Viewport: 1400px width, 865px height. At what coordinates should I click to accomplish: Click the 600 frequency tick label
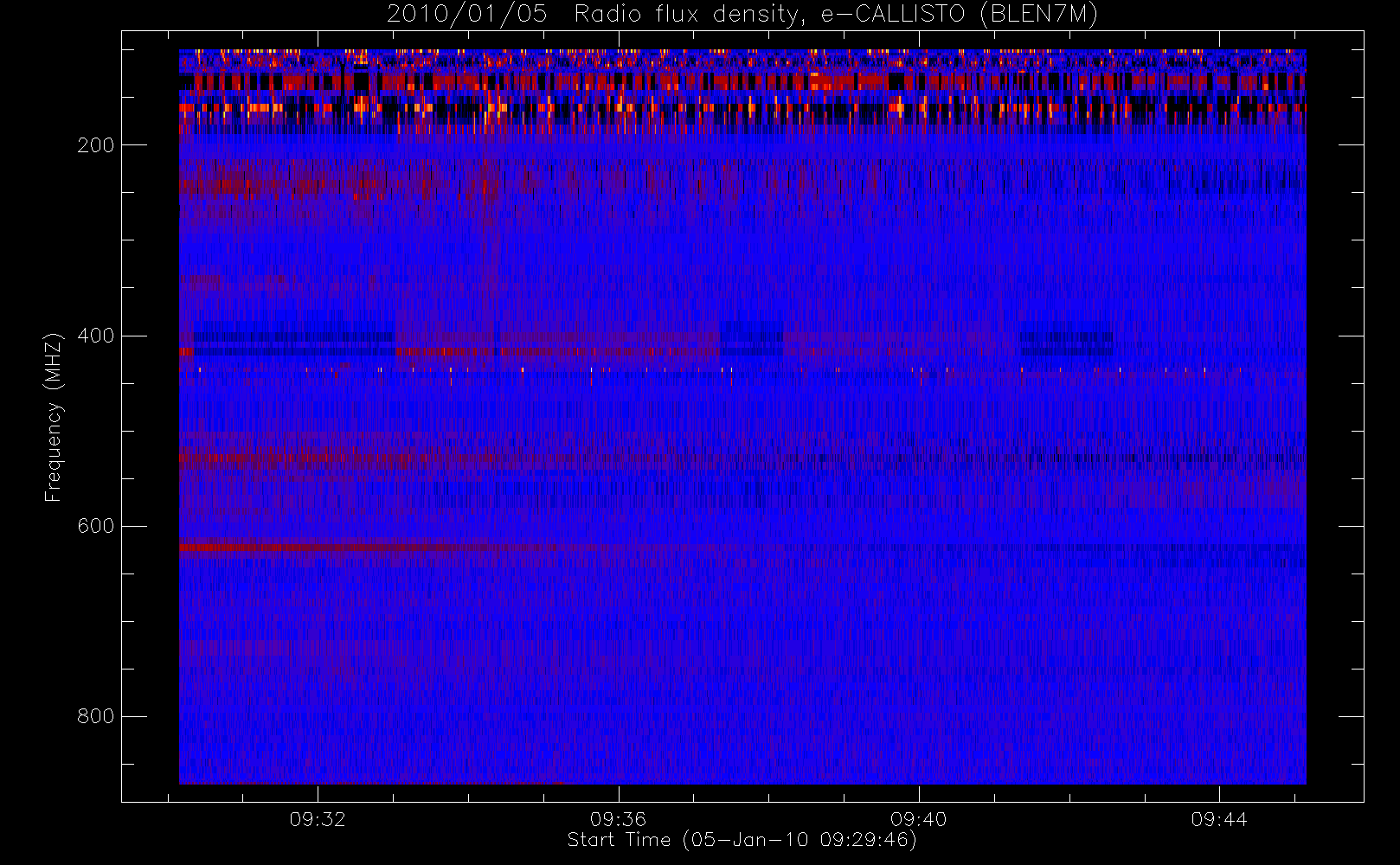click(96, 526)
